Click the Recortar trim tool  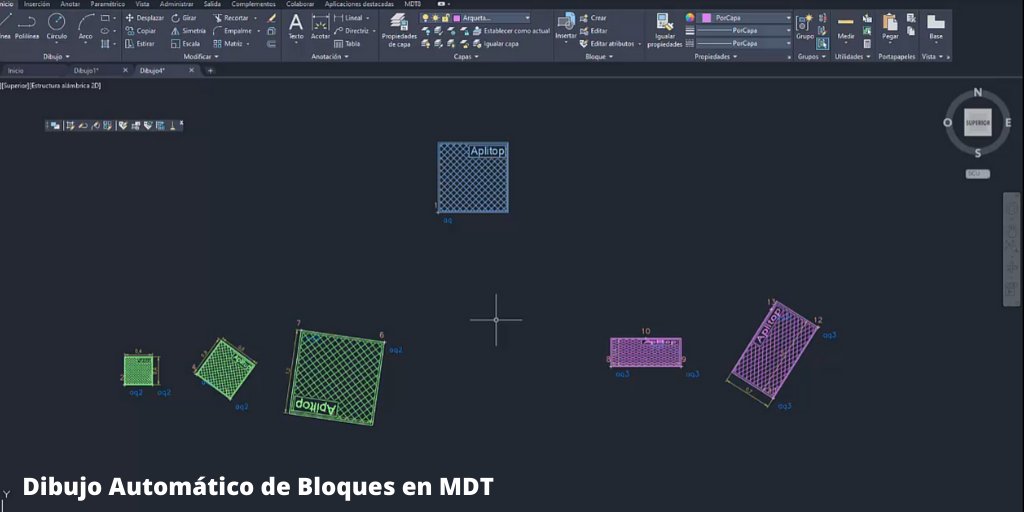231,18
